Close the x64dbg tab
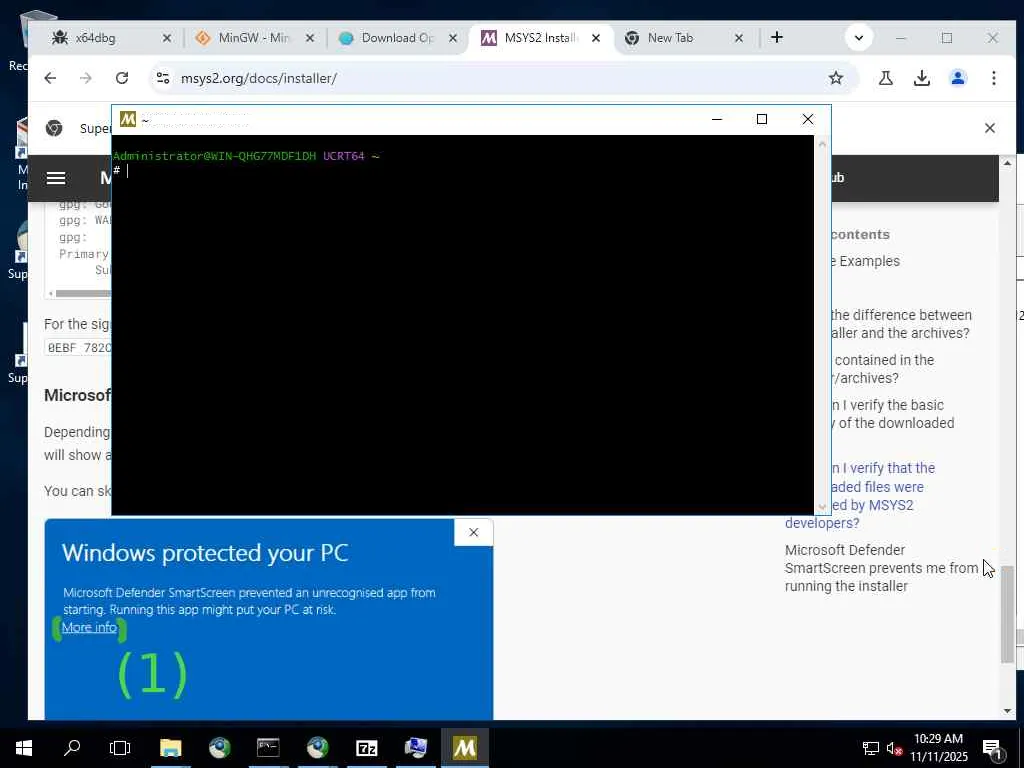This screenshot has width=1024, height=768. pyautogui.click(x=167, y=39)
